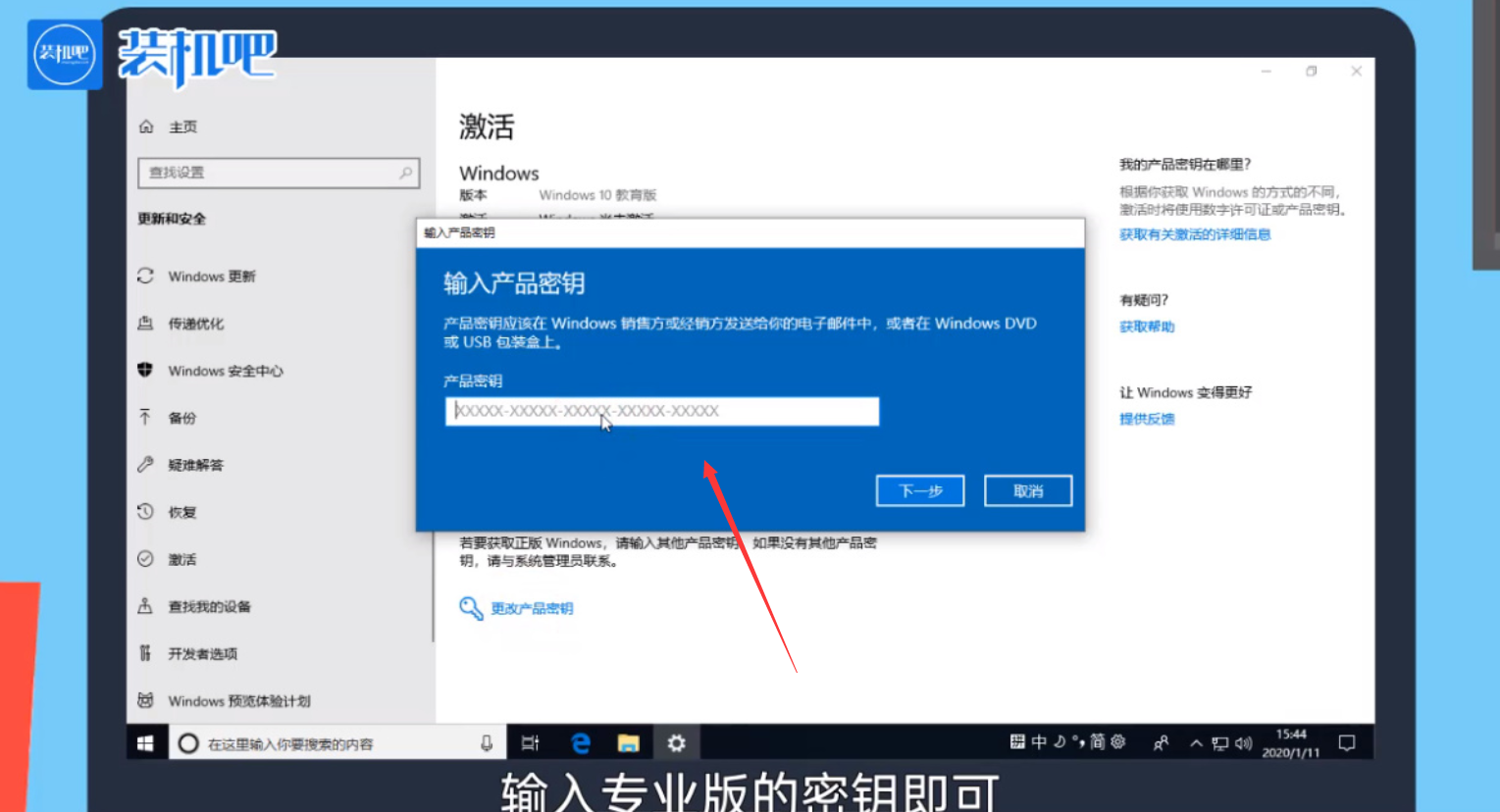
Task: Show hidden tray icons chevron
Action: tap(1196, 743)
